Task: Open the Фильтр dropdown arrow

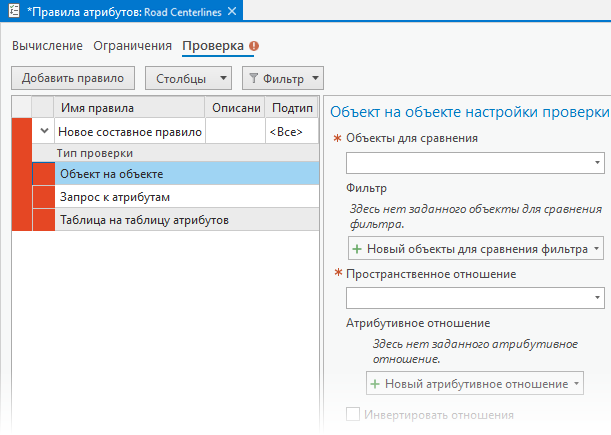Action: coord(315,78)
